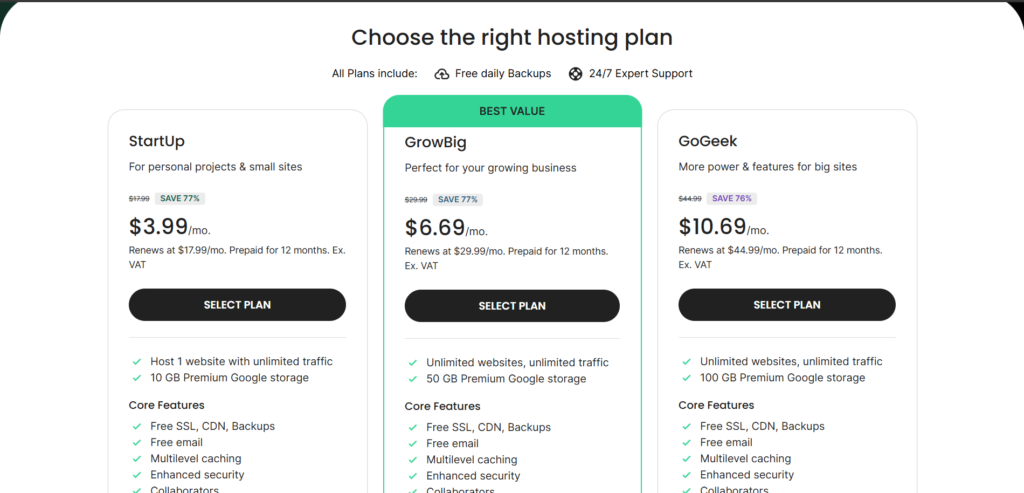The height and width of the screenshot is (493, 1024).
Task: Click checkmark beside GoGeek 'Enhanced security'
Action: [x=686, y=475]
